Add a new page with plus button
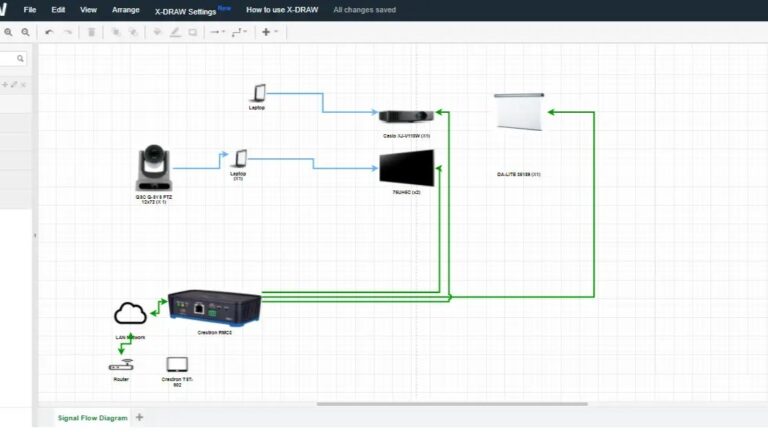768x432 pixels. [x=140, y=417]
